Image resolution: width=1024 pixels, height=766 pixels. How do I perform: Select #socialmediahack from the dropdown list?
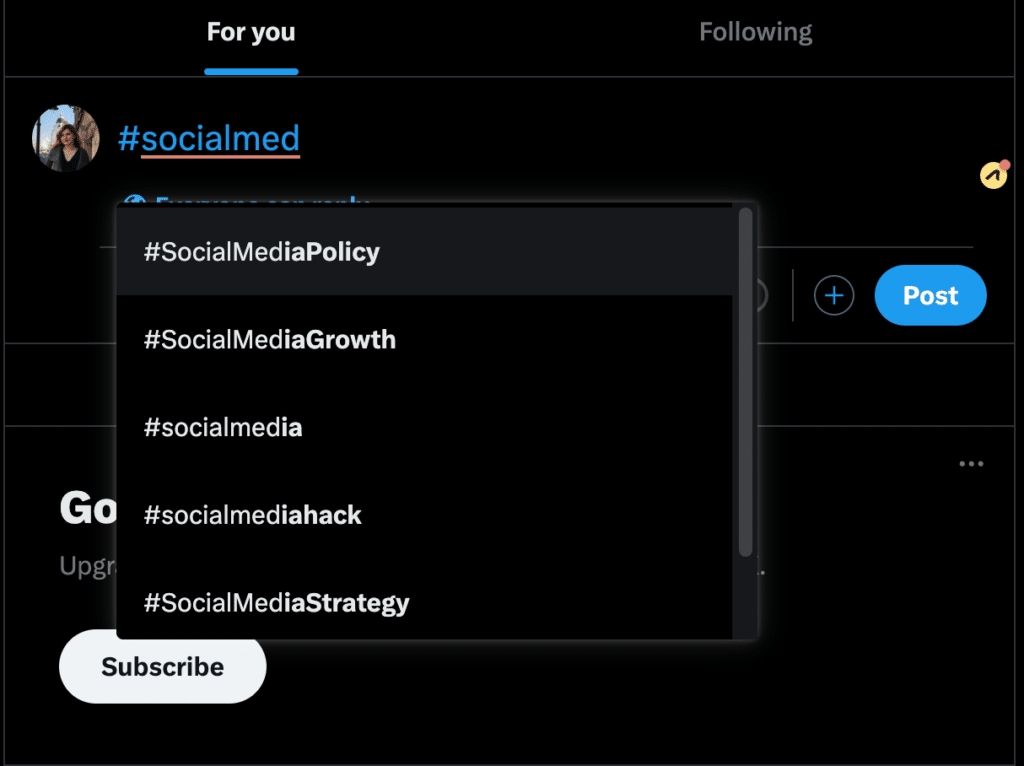point(424,515)
